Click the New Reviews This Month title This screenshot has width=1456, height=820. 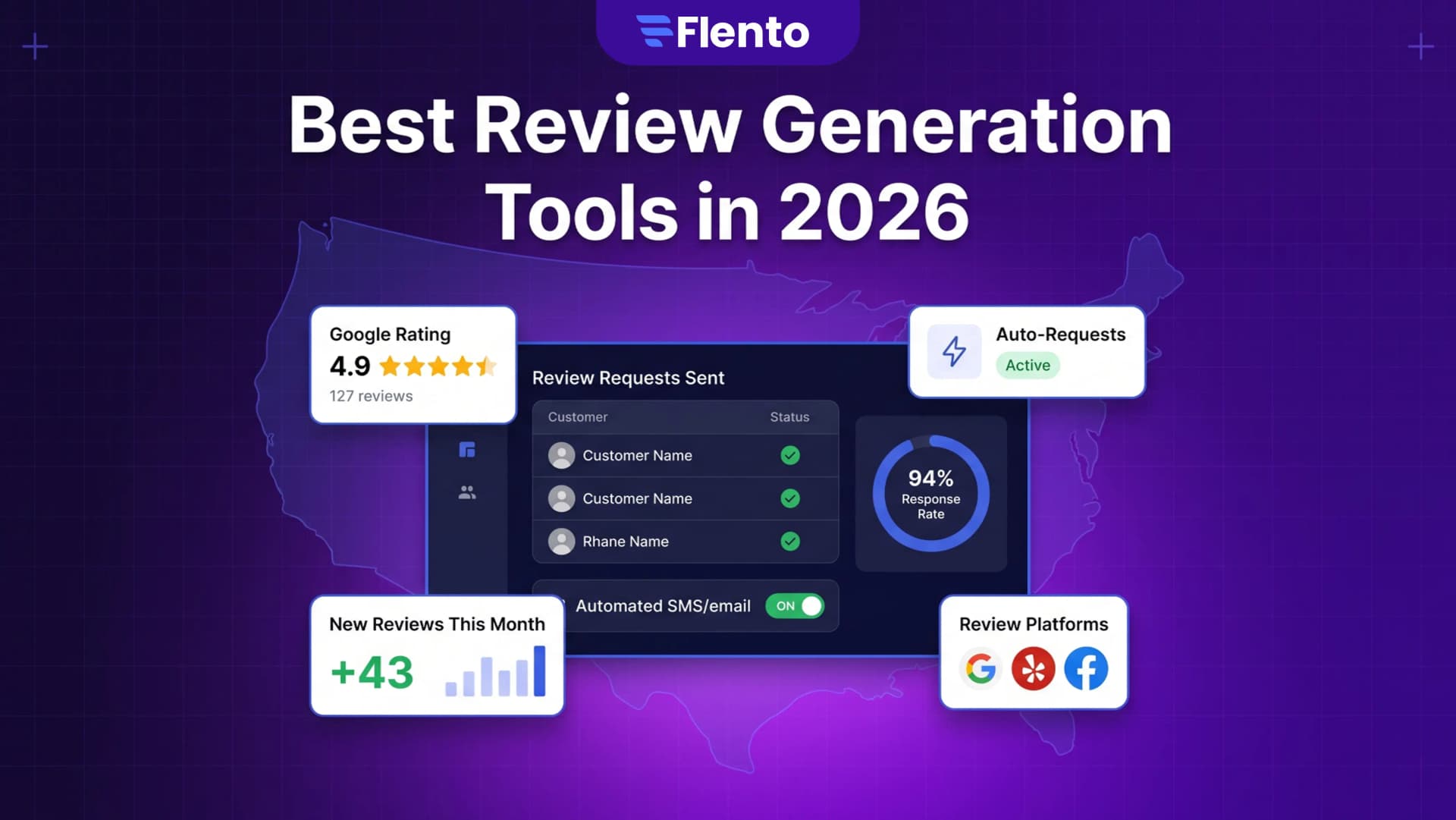[437, 624]
